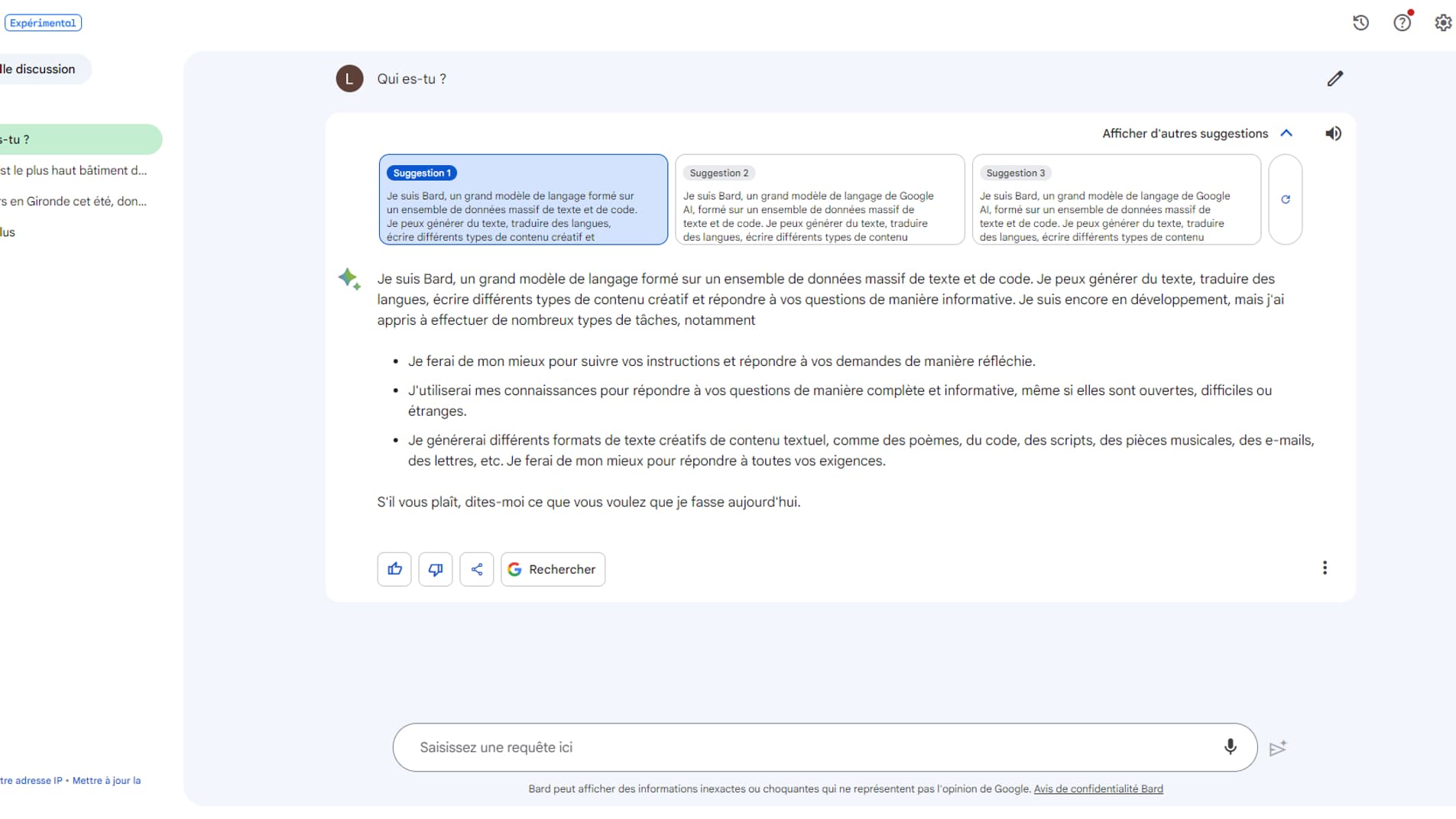Open the plus haut bâtiment conversation
Viewport: 1456px width, 819px height.
(73, 170)
